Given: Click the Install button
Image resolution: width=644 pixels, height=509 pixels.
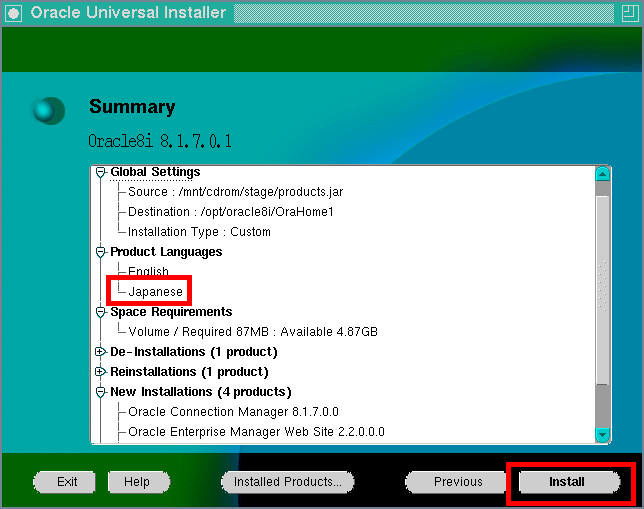Looking at the screenshot, I should pos(569,481).
